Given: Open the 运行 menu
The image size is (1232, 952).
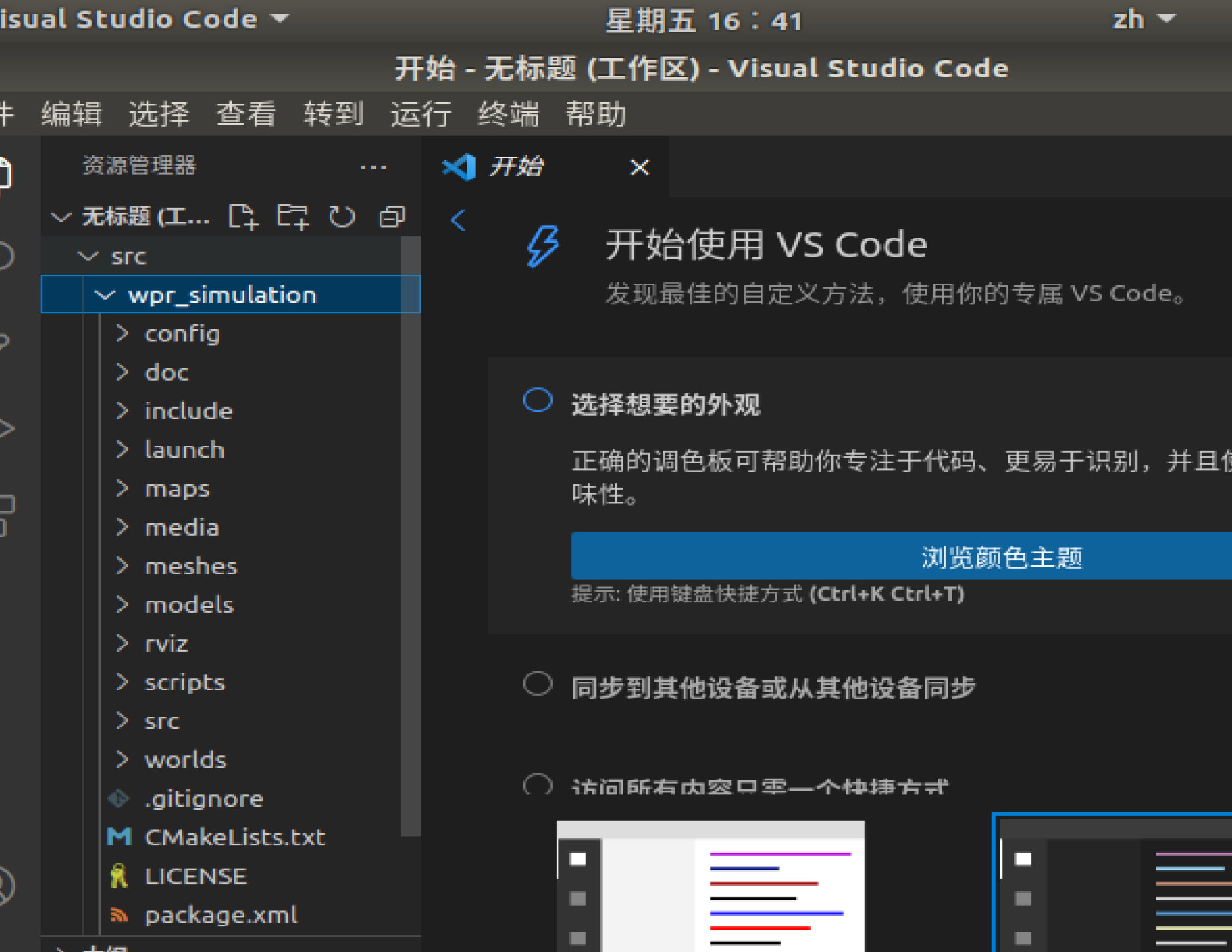Looking at the screenshot, I should tap(421, 114).
